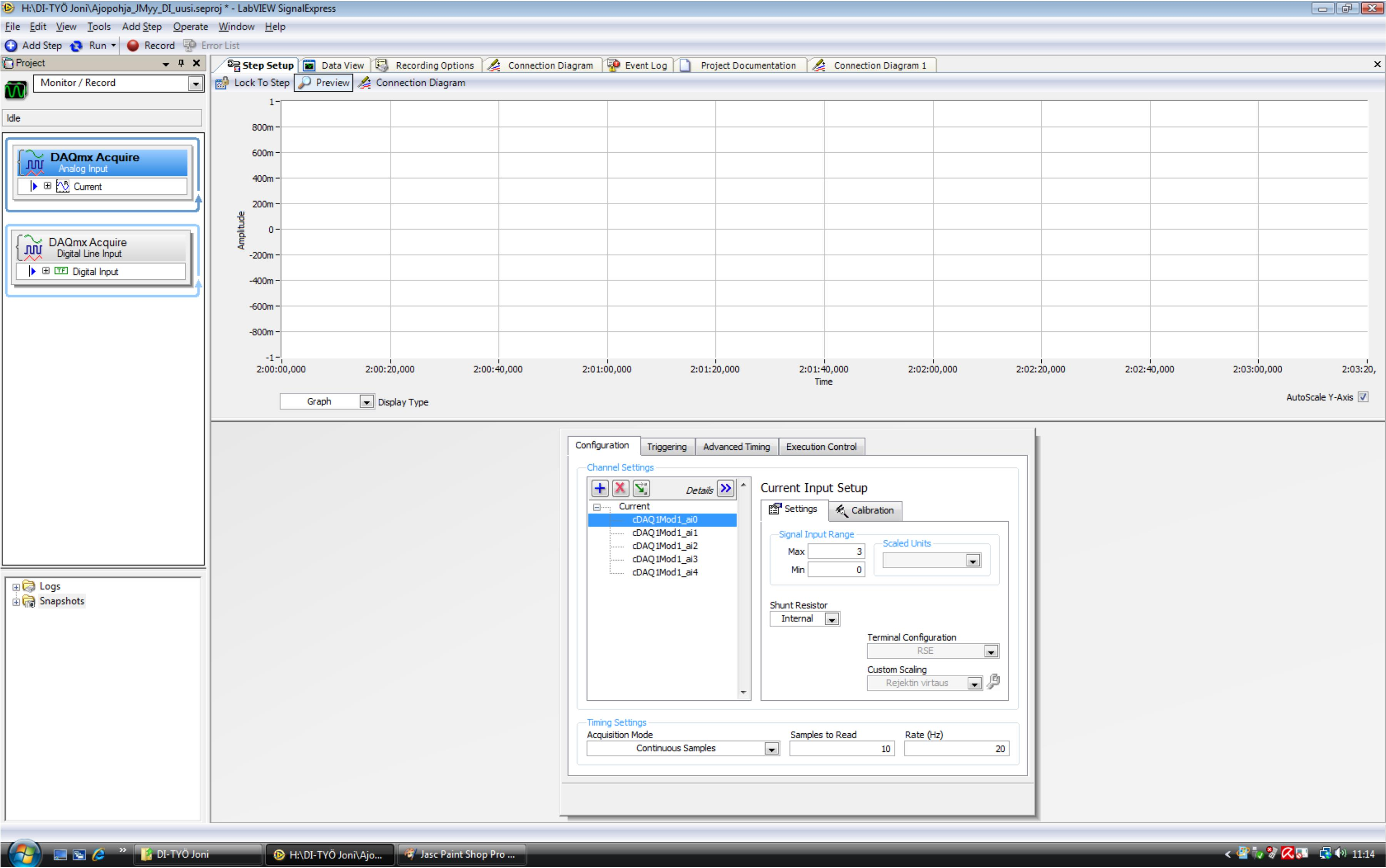1386x868 pixels.
Task: Click the Min signal input range field
Action: (x=836, y=570)
